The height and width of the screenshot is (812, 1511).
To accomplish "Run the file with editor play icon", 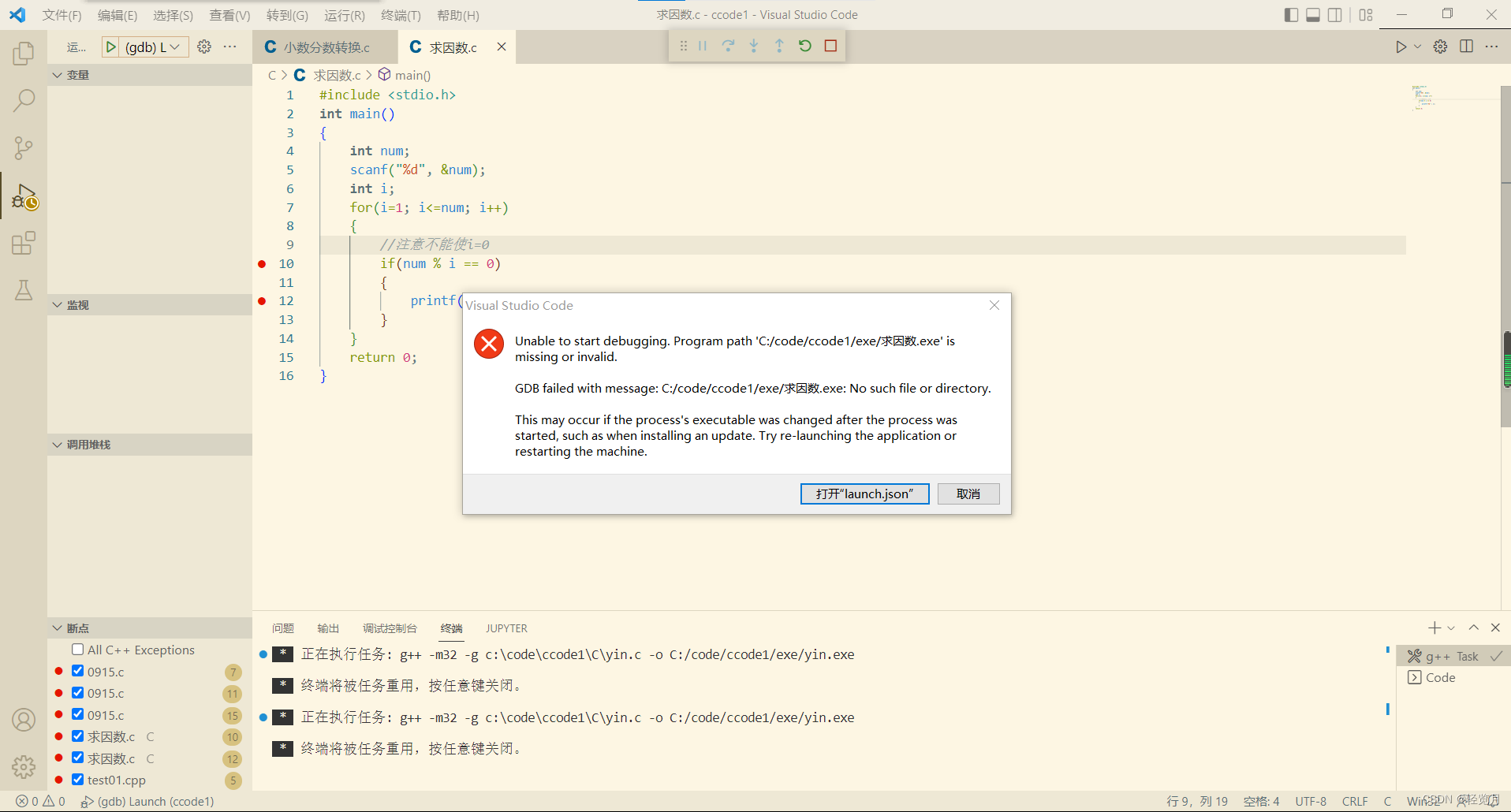I will (1401, 47).
